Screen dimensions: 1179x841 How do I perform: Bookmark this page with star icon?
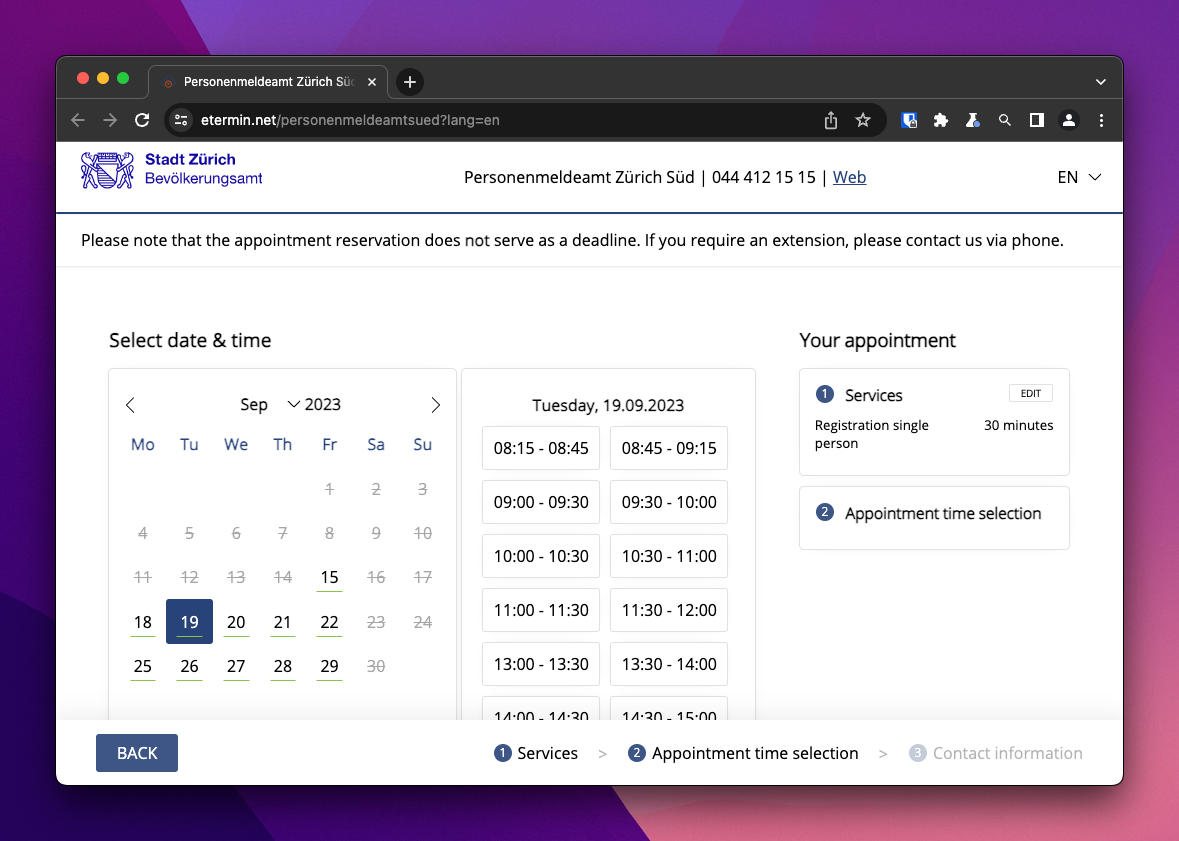[863, 120]
